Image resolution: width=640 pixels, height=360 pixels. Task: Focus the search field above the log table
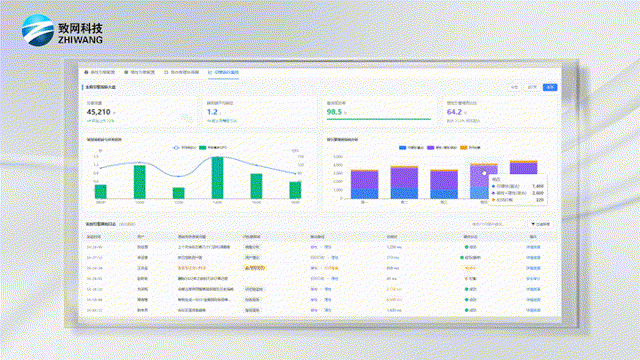[x=497, y=224]
